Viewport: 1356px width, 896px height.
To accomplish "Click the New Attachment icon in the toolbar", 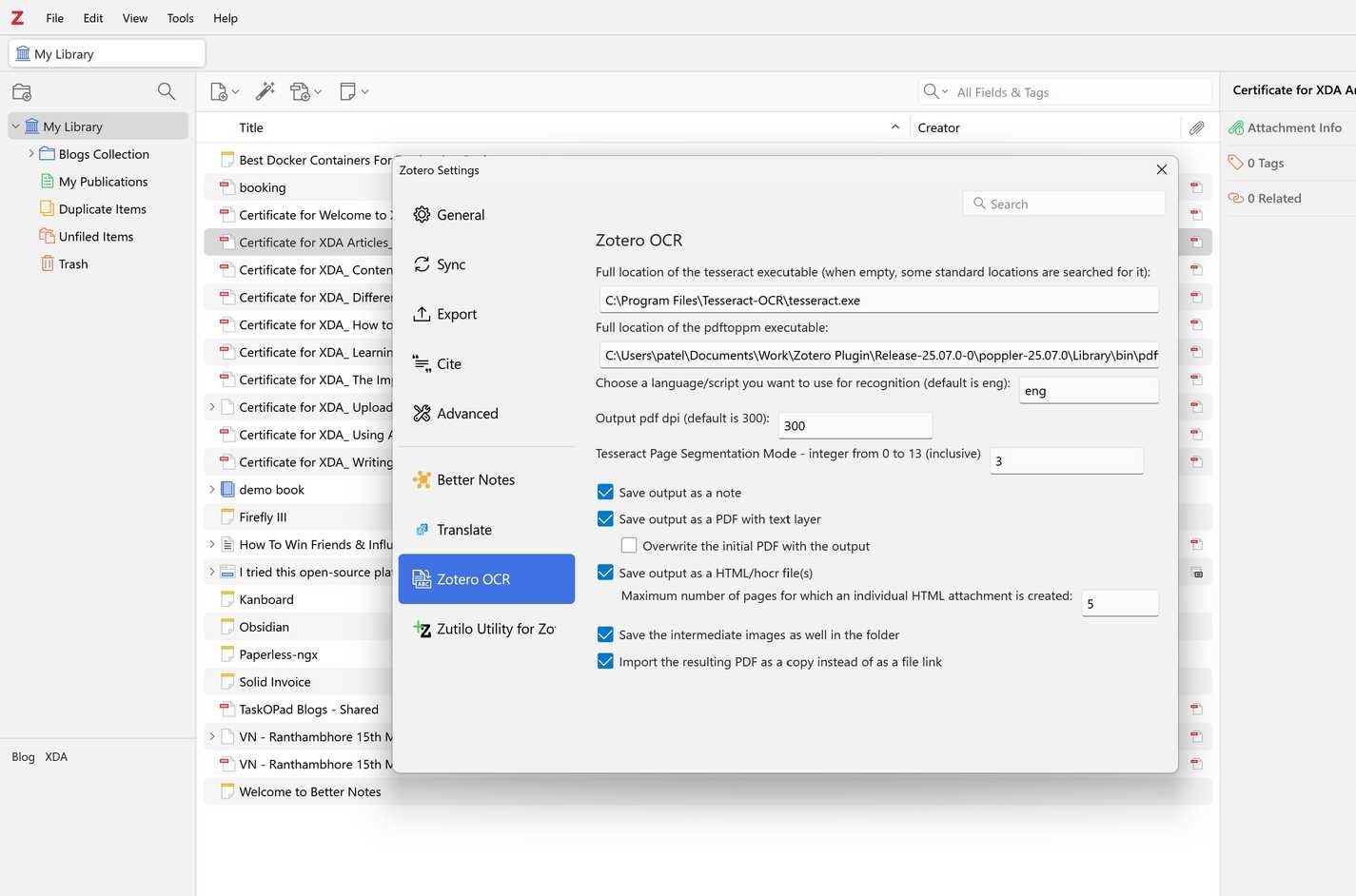I will coord(300,90).
